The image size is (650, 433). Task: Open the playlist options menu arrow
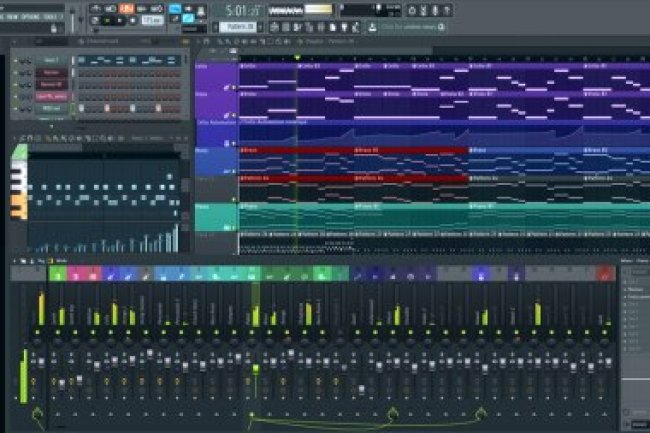point(199,41)
